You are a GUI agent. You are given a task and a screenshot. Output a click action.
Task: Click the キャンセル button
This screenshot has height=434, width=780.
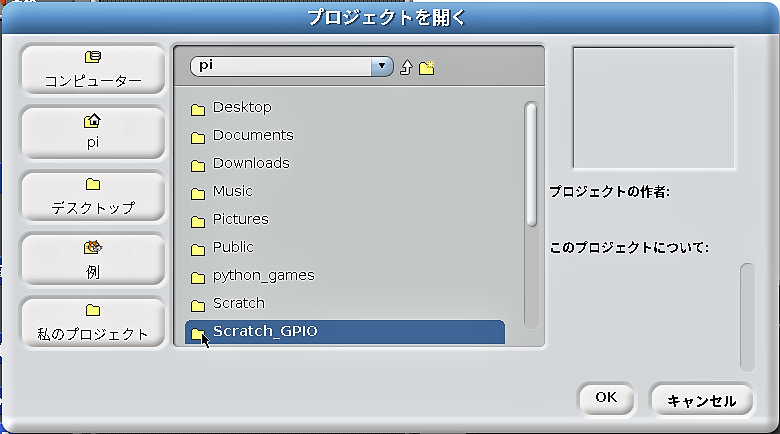click(701, 400)
